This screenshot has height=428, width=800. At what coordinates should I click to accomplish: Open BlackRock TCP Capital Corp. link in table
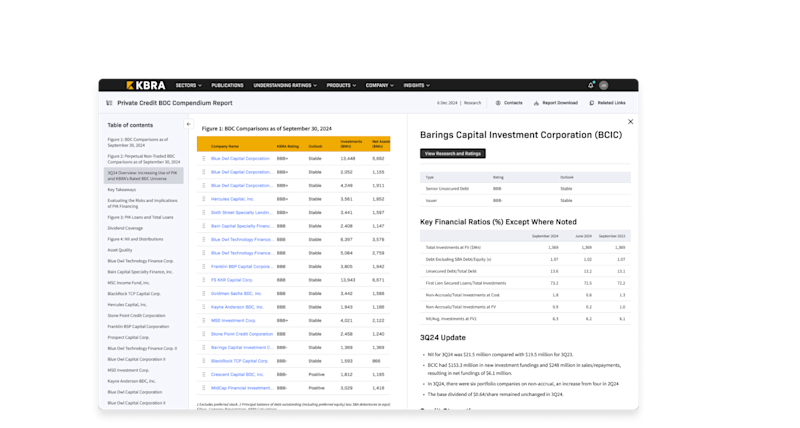[x=239, y=361]
